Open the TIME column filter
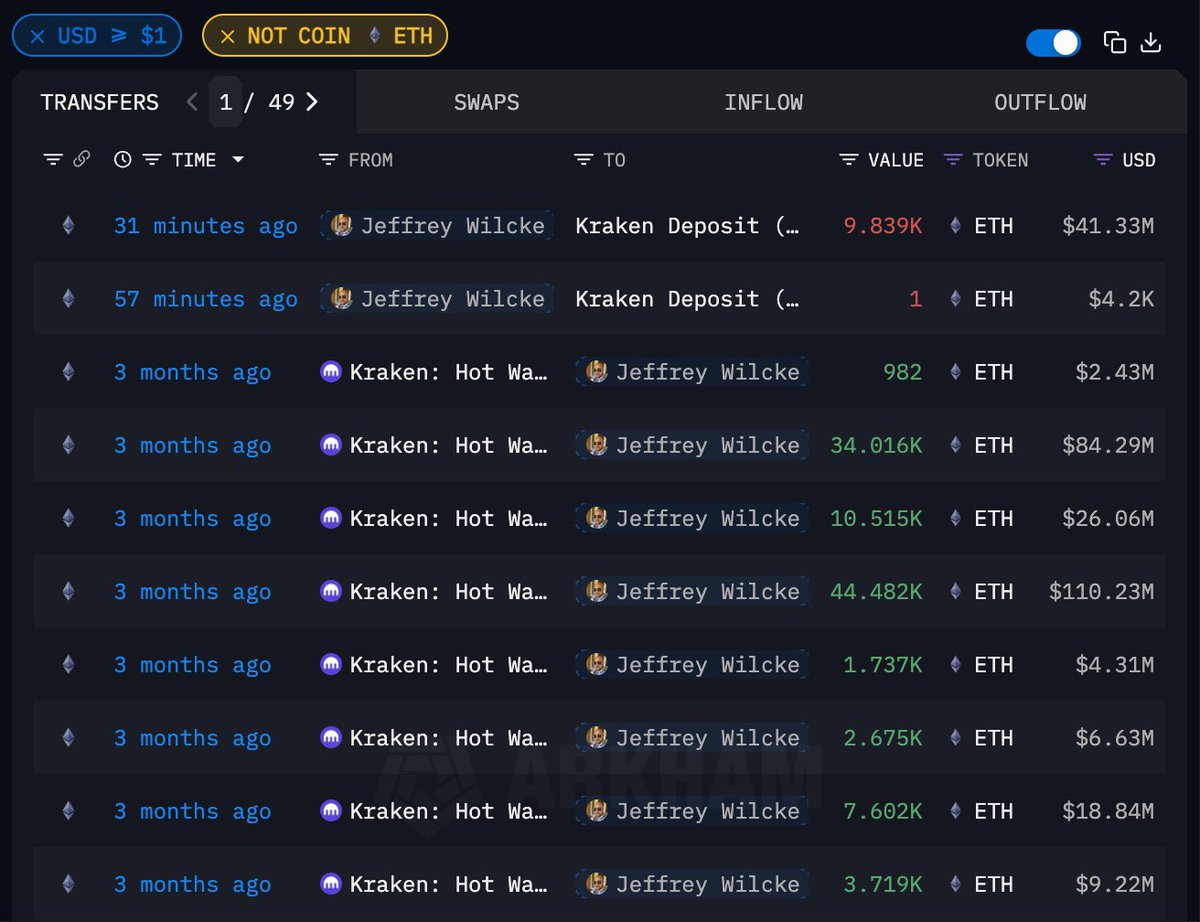This screenshot has width=1200, height=922. click(x=152, y=160)
